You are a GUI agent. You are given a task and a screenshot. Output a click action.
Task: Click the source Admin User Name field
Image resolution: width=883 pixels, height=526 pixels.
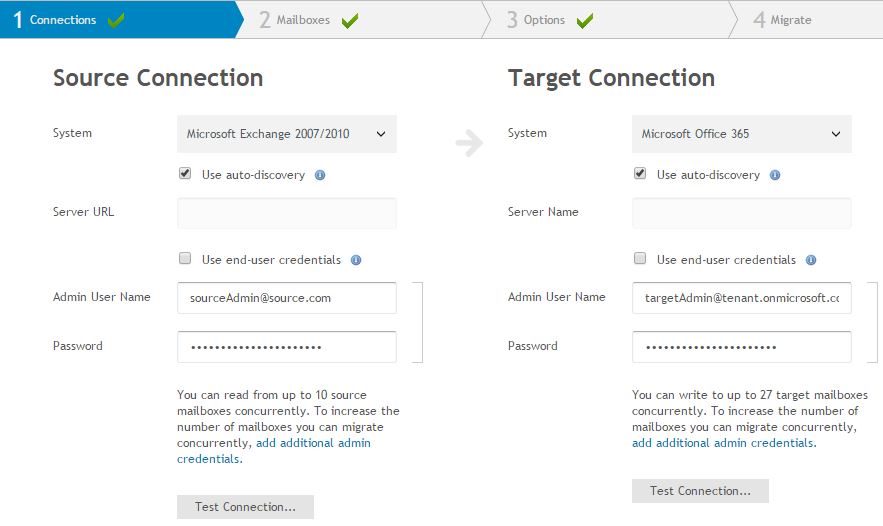pyautogui.click(x=287, y=298)
